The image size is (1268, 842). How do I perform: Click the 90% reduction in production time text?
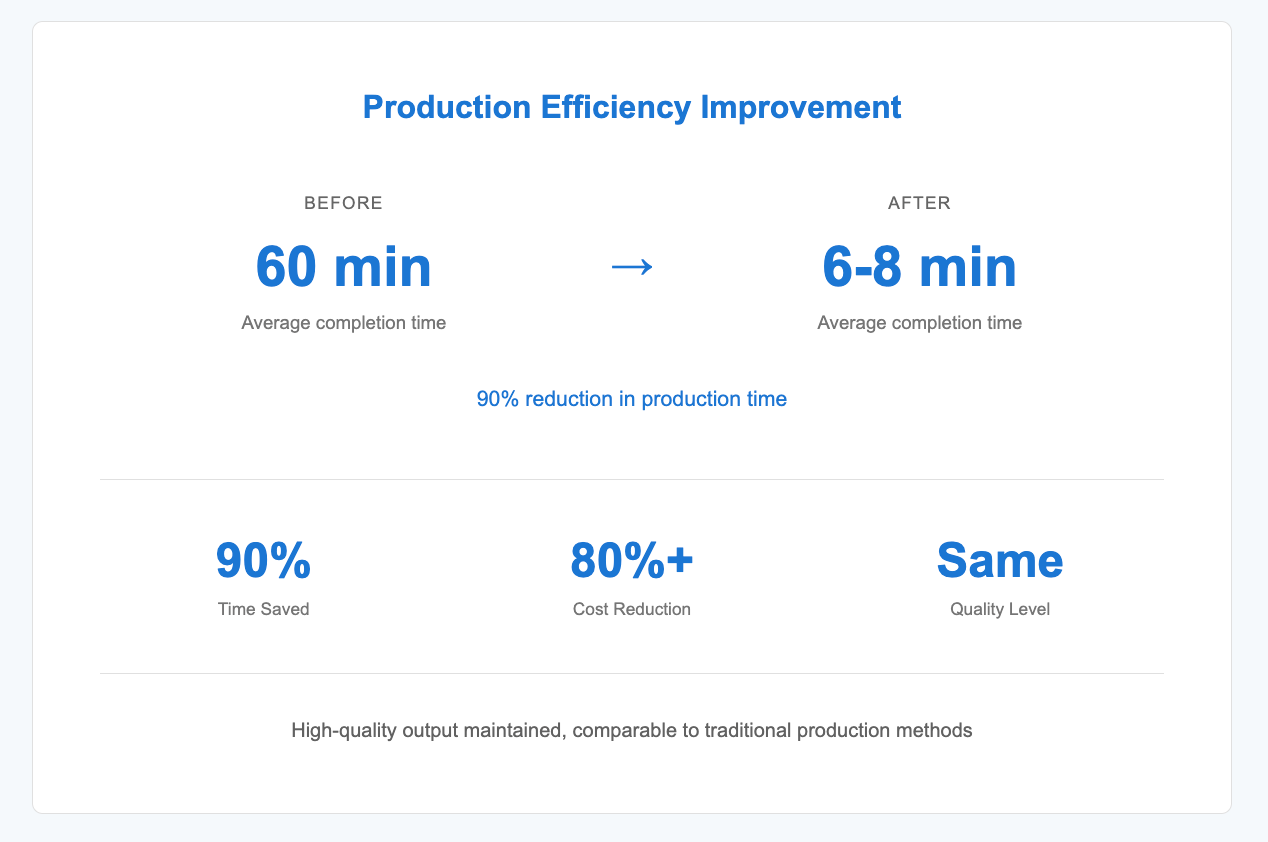632,399
